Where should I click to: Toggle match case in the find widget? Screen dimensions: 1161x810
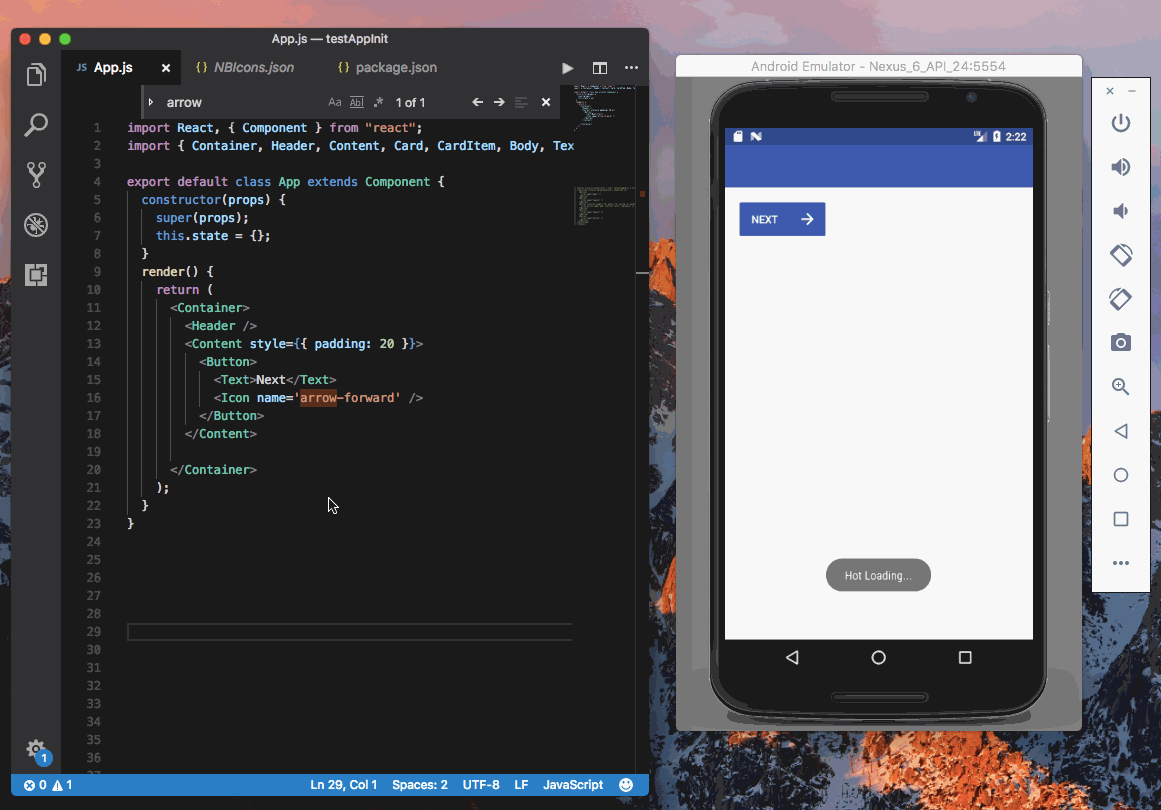point(335,101)
